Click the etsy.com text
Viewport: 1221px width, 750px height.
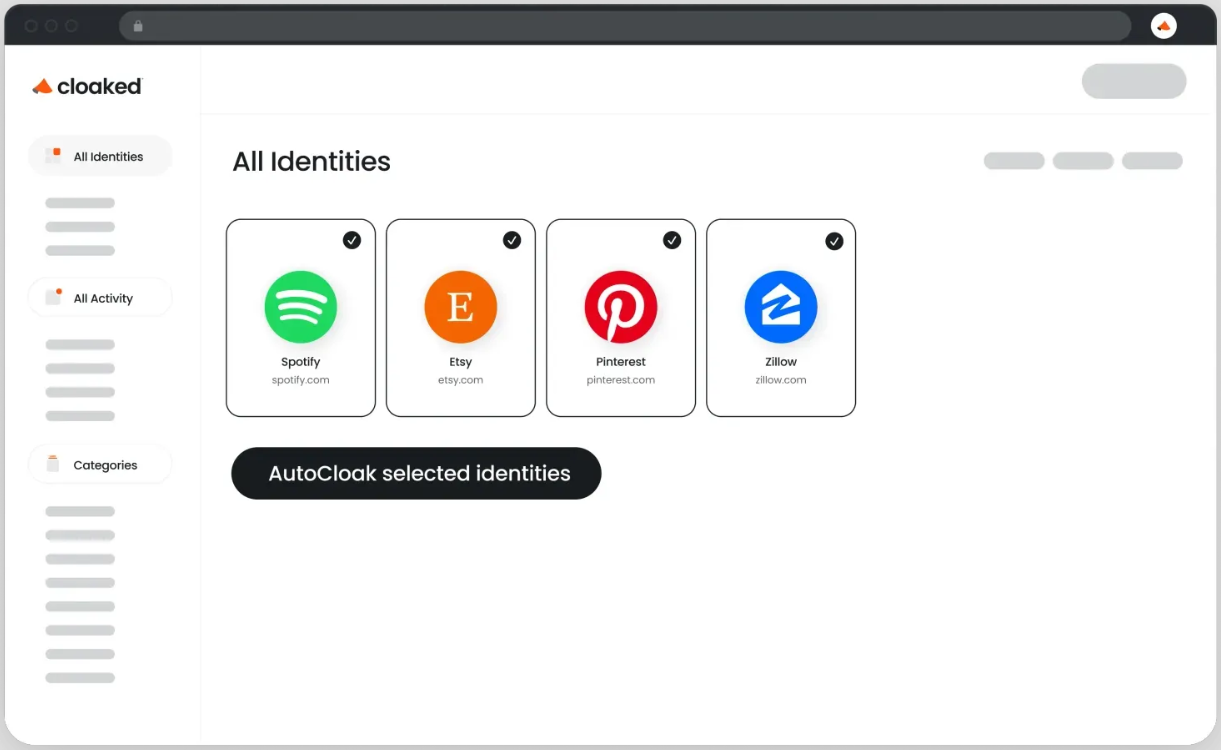460,380
